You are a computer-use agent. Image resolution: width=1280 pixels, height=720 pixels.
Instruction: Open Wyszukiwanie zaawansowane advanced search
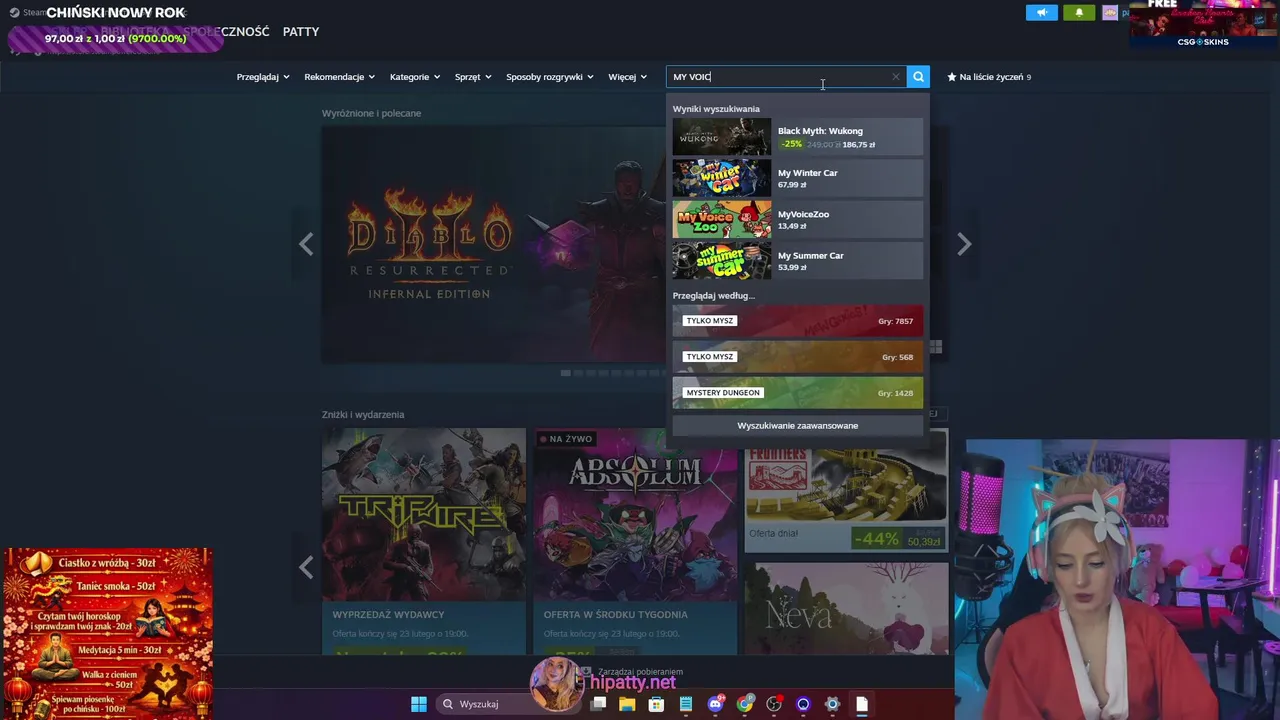point(798,426)
